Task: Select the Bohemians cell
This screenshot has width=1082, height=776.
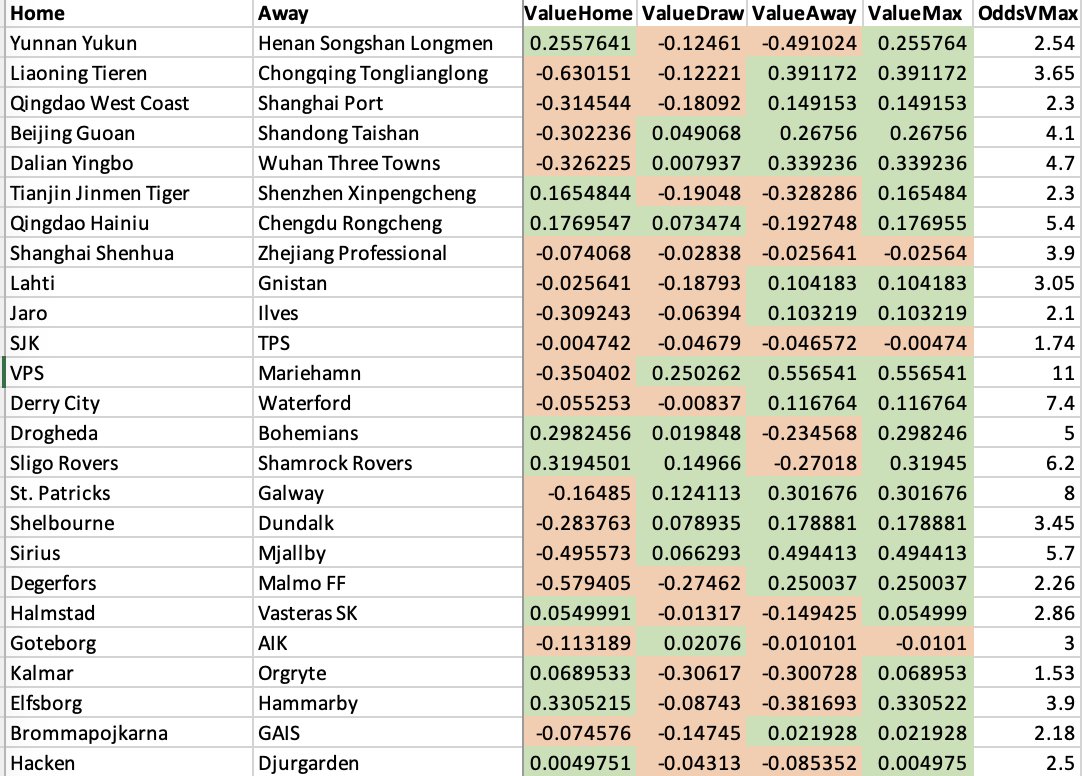Action: pyautogui.click(x=388, y=433)
